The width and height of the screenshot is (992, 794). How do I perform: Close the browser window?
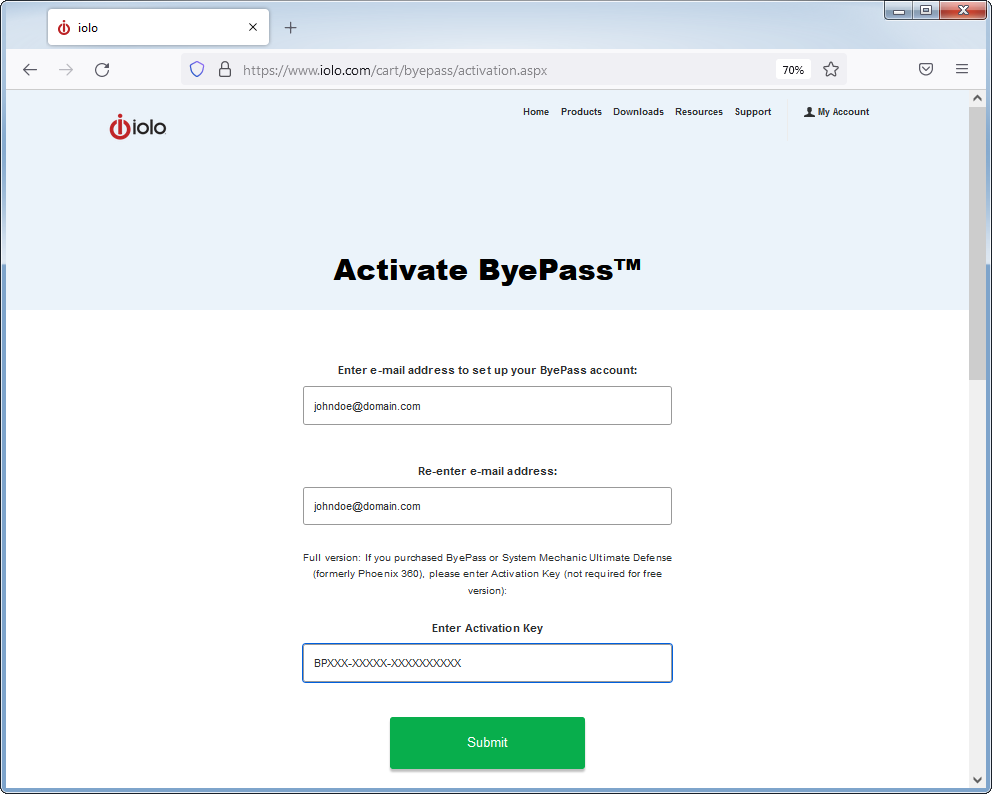point(963,11)
